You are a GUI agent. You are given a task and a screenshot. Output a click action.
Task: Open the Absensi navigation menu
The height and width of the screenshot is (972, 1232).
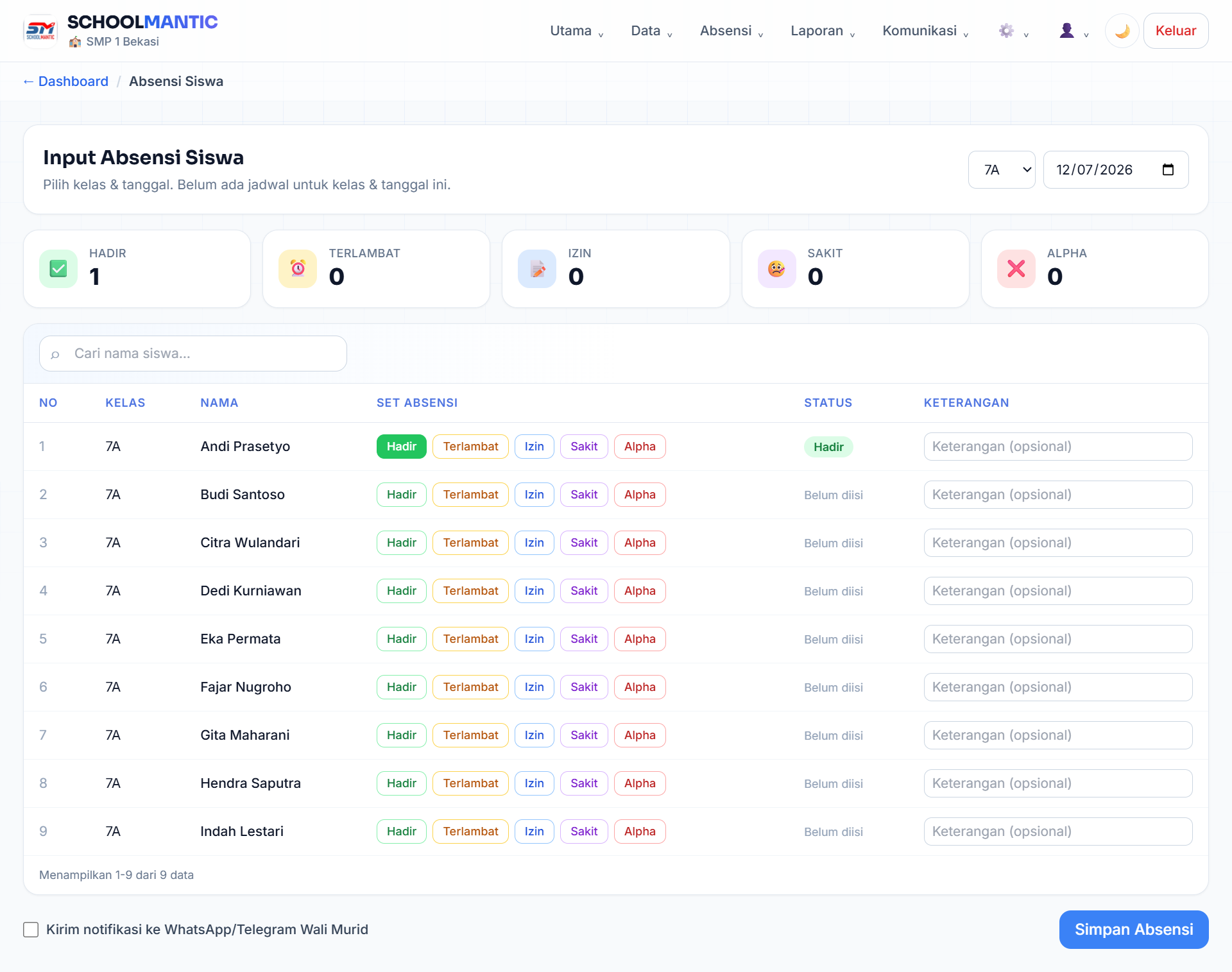[x=732, y=31]
